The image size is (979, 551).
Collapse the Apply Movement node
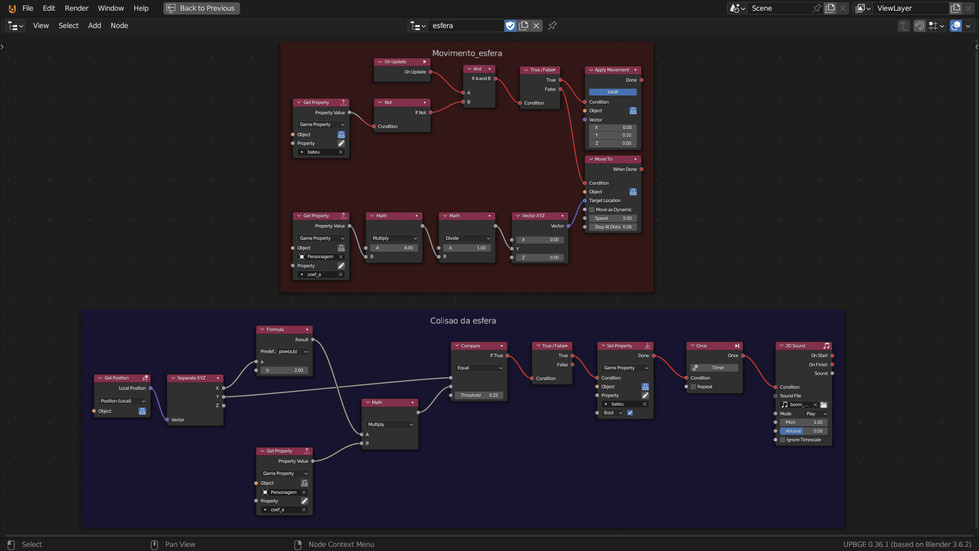click(x=591, y=70)
